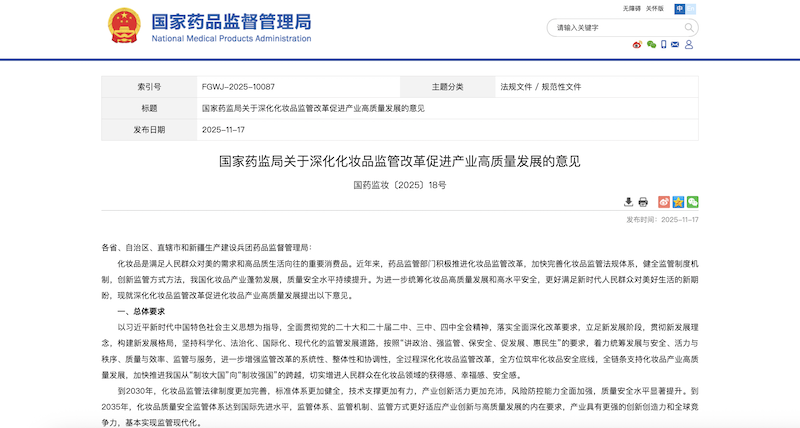Viewport: 800px width, 428px height.
Task: Switch language to Chinese (中)
Action: point(679,8)
